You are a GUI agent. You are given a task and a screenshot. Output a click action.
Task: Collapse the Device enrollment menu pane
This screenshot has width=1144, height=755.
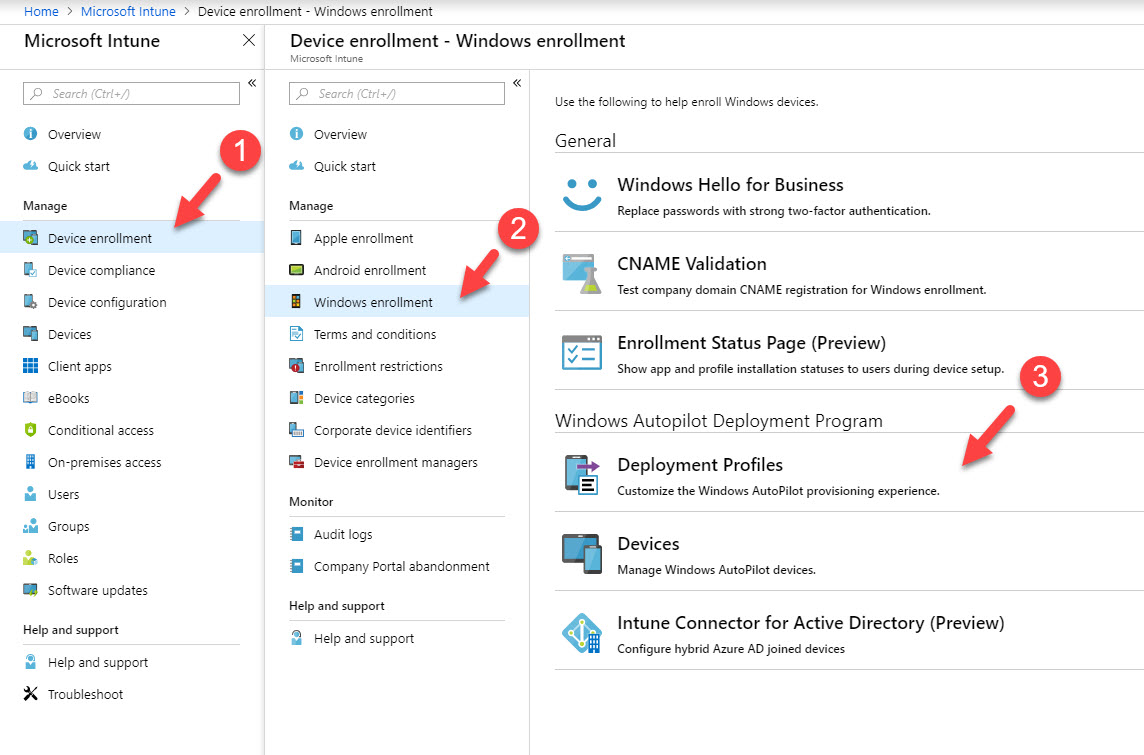coord(517,83)
